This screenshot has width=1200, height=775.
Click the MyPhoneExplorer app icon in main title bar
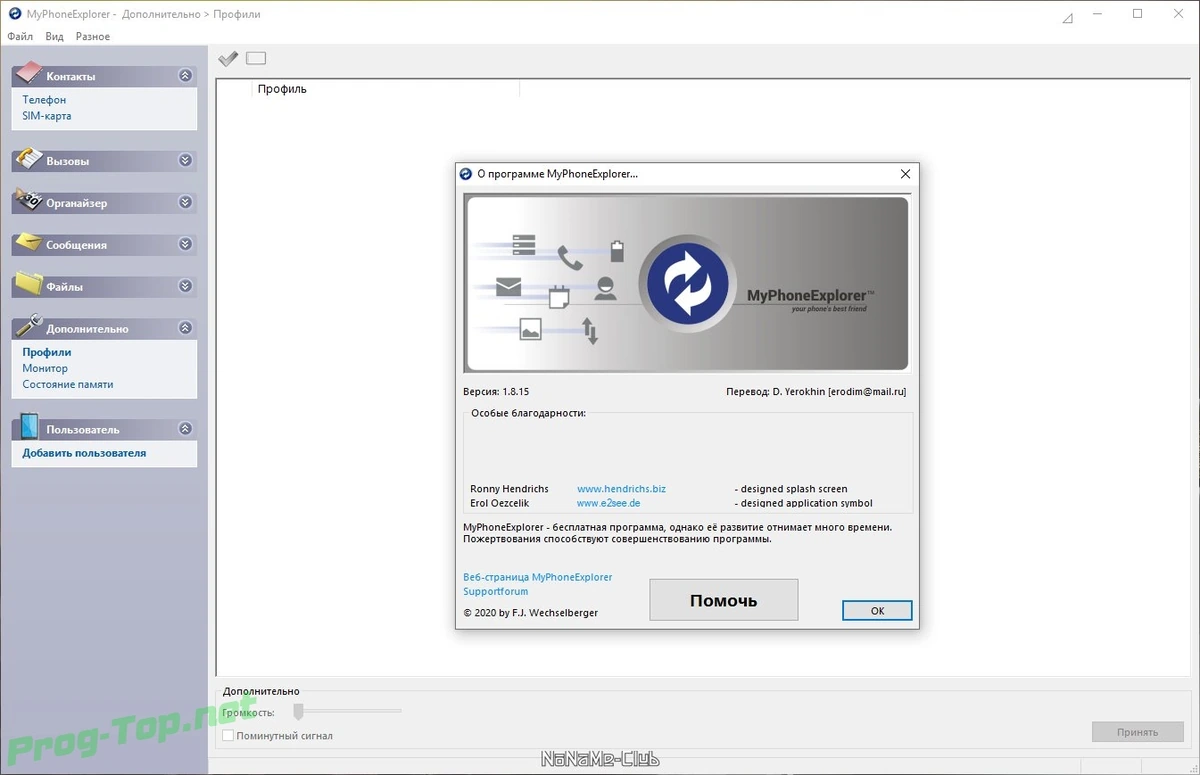click(x=14, y=14)
